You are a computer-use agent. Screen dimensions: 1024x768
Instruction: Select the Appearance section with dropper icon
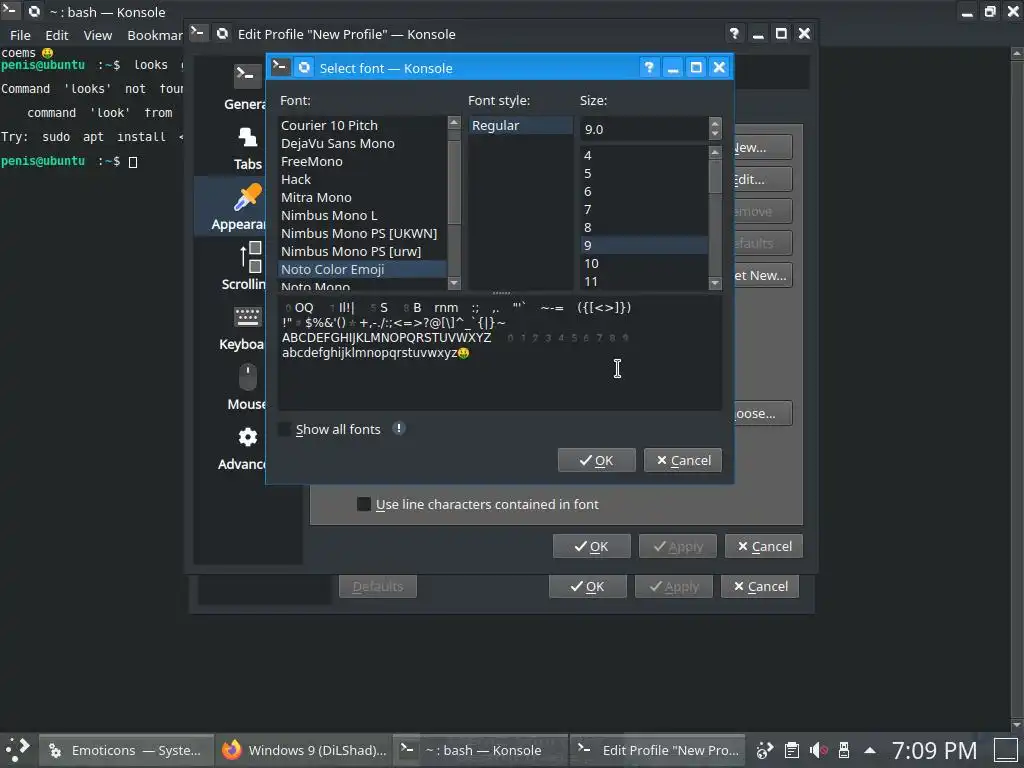pos(238,206)
